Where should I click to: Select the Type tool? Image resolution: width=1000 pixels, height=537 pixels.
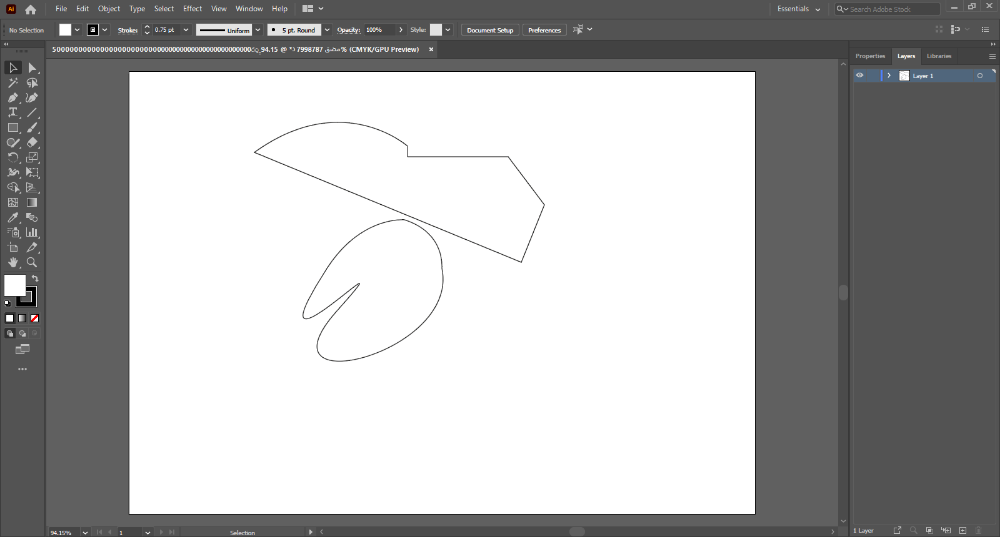click(13, 112)
